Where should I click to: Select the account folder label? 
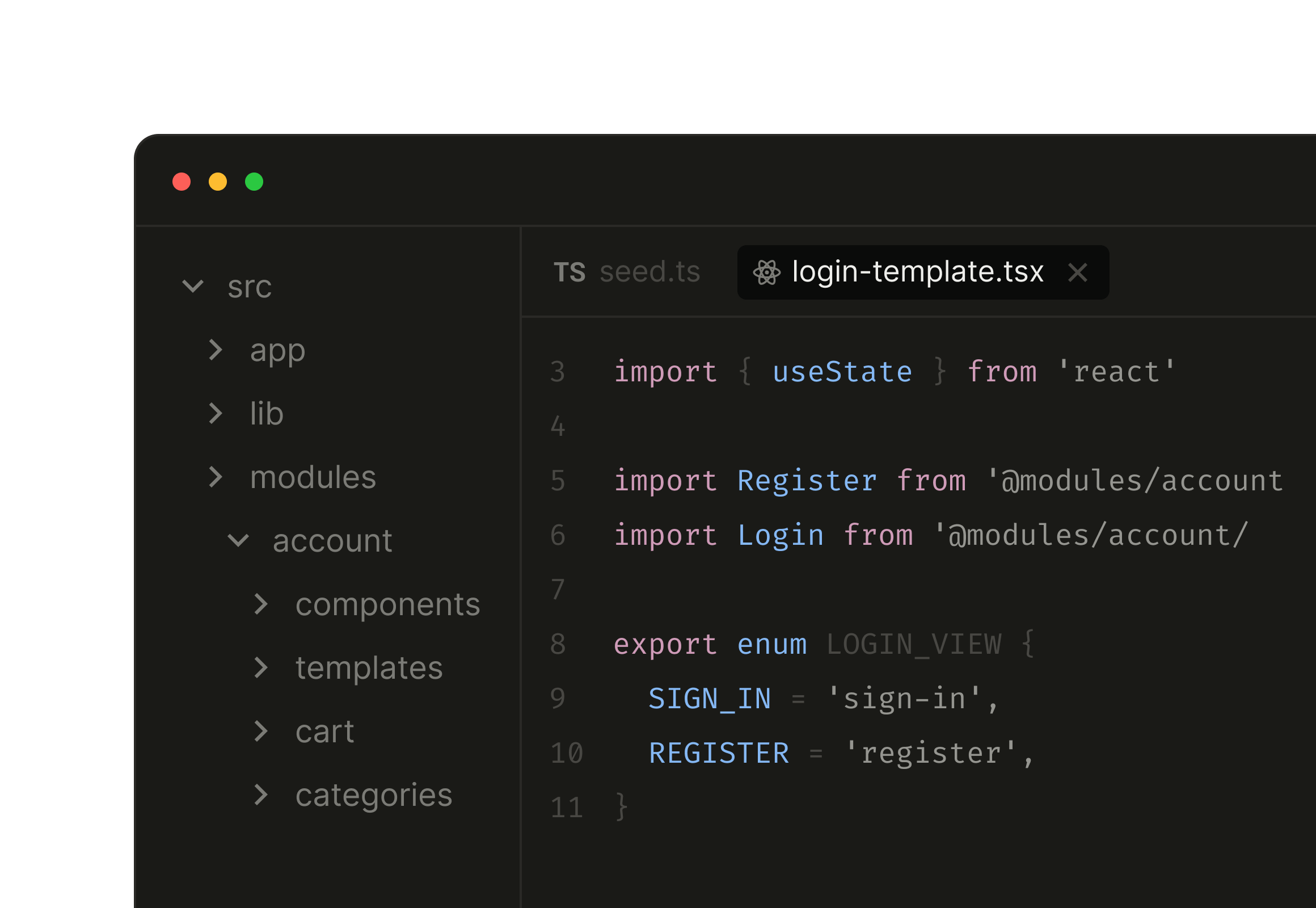click(332, 541)
